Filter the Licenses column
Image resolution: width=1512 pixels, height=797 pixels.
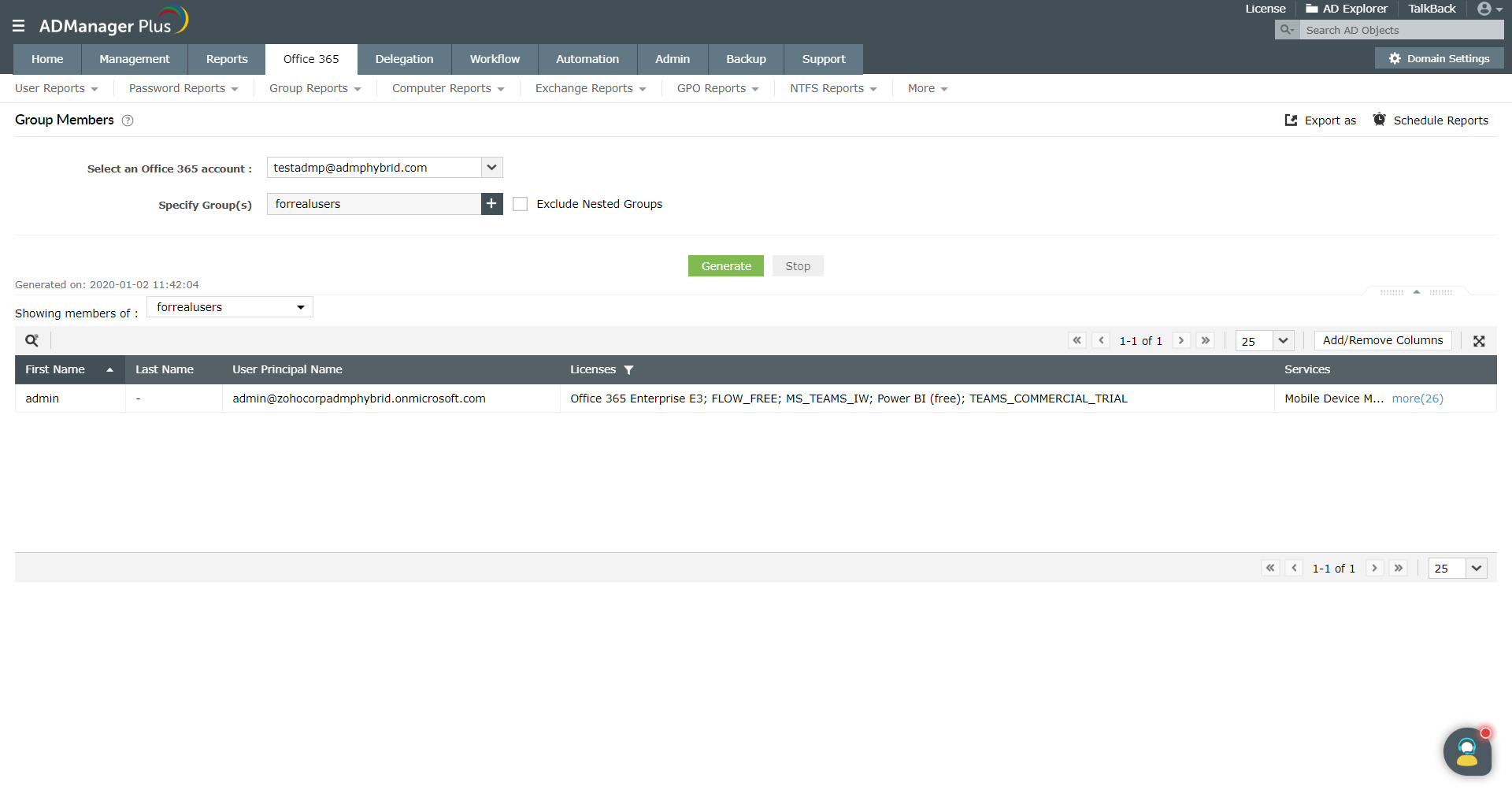628,370
